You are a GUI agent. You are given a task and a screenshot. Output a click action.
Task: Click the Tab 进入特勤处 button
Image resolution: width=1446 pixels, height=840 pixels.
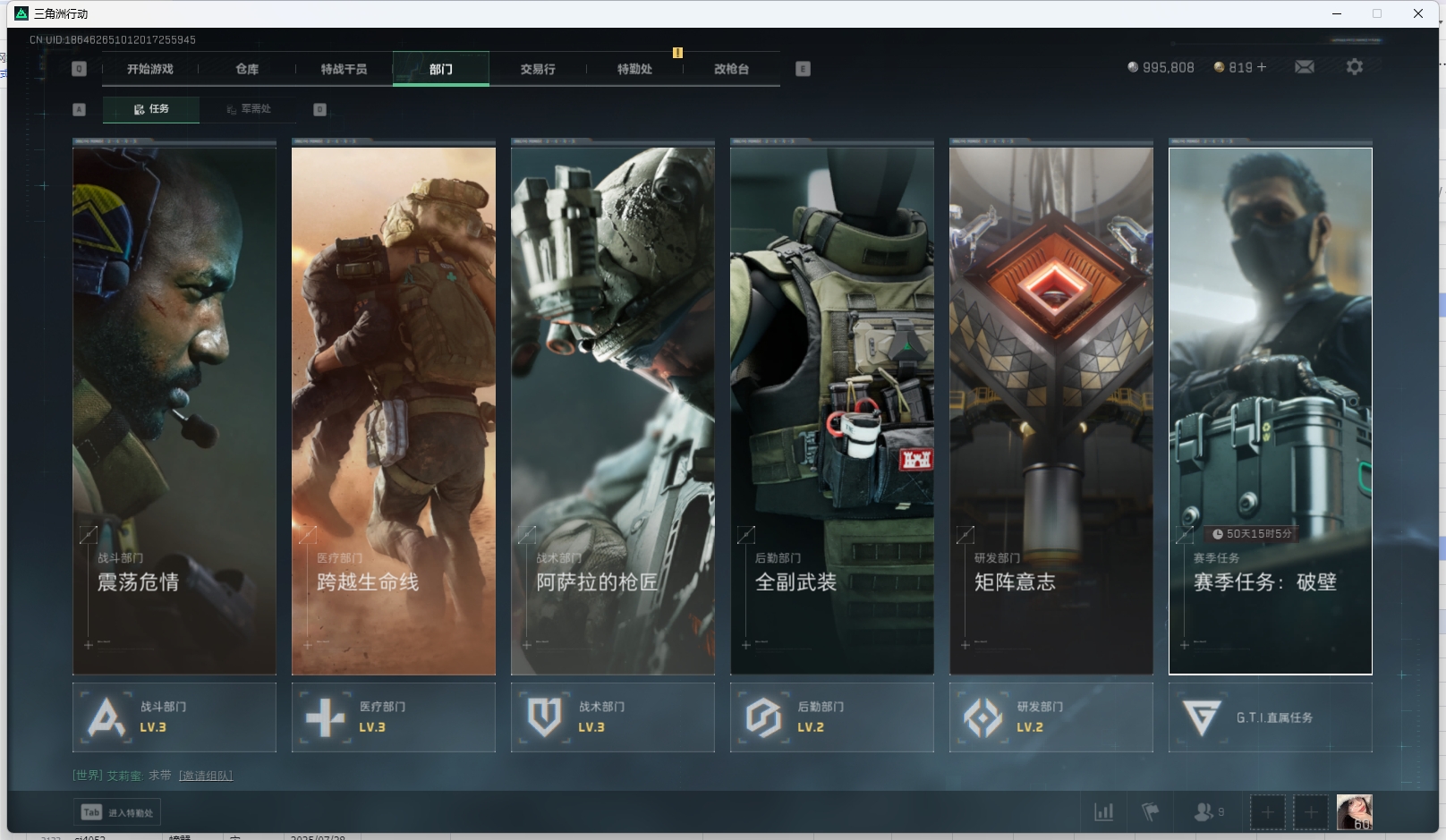117,812
